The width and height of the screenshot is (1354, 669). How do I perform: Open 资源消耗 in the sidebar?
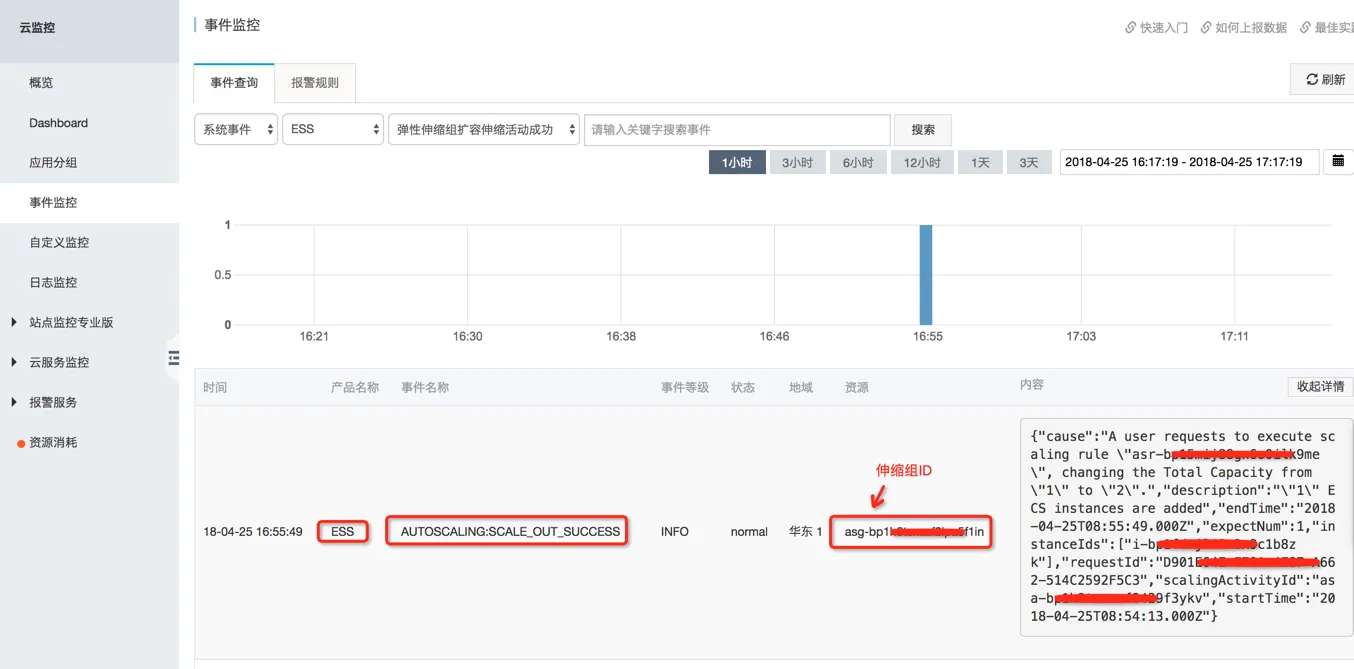(x=53, y=442)
